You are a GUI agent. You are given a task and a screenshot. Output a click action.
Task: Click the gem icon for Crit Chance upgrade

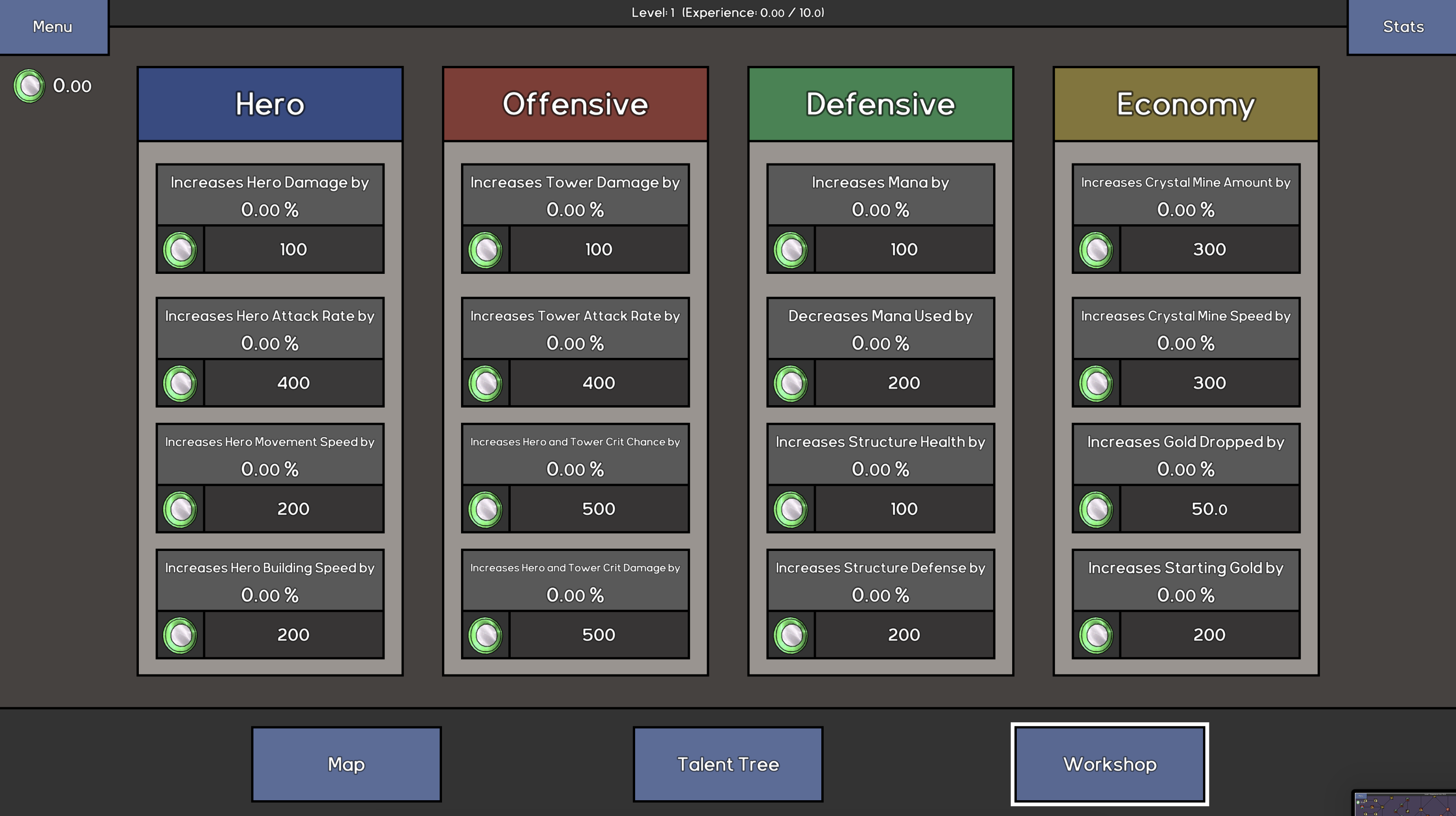486,509
